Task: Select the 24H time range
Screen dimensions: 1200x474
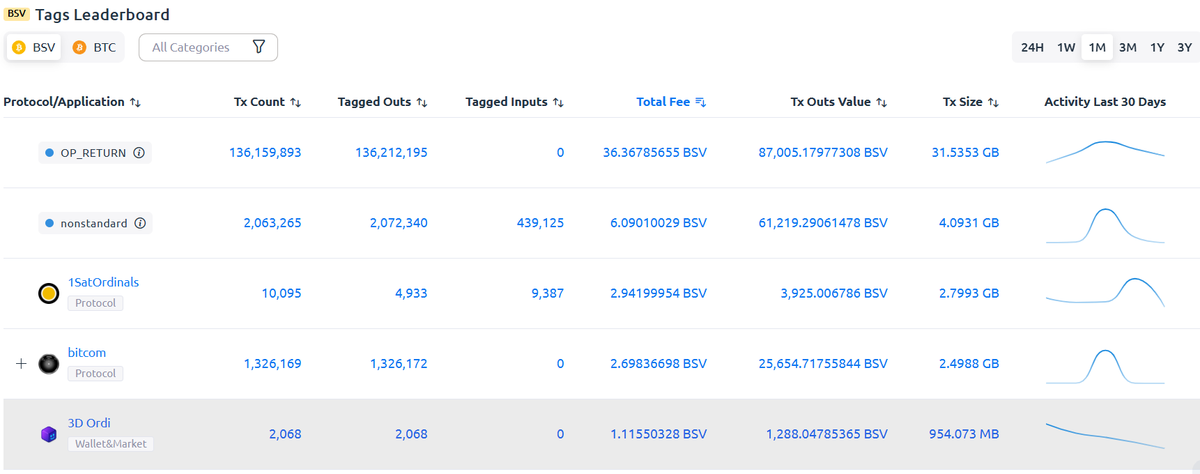Action: [x=1032, y=47]
